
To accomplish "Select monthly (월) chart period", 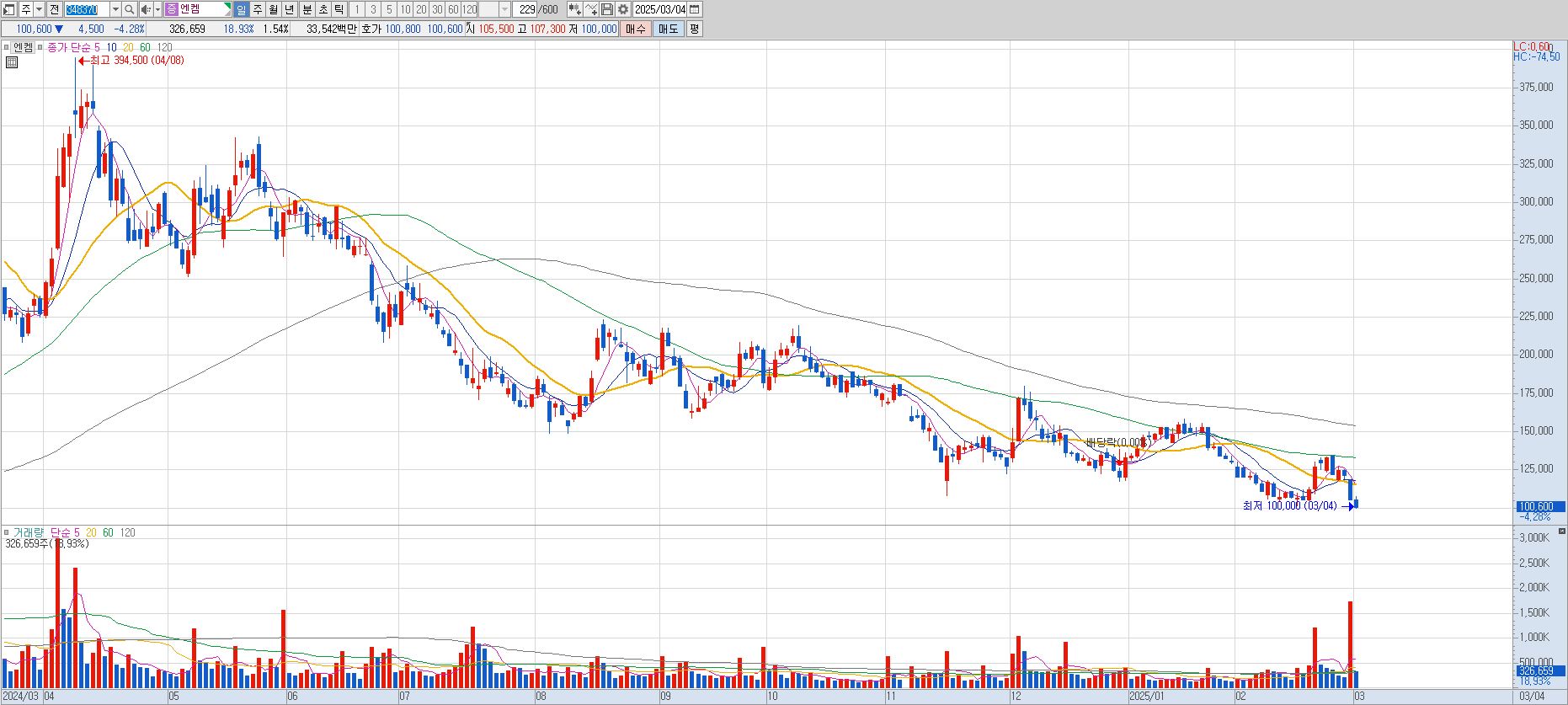I will pyautogui.click(x=274, y=9).
